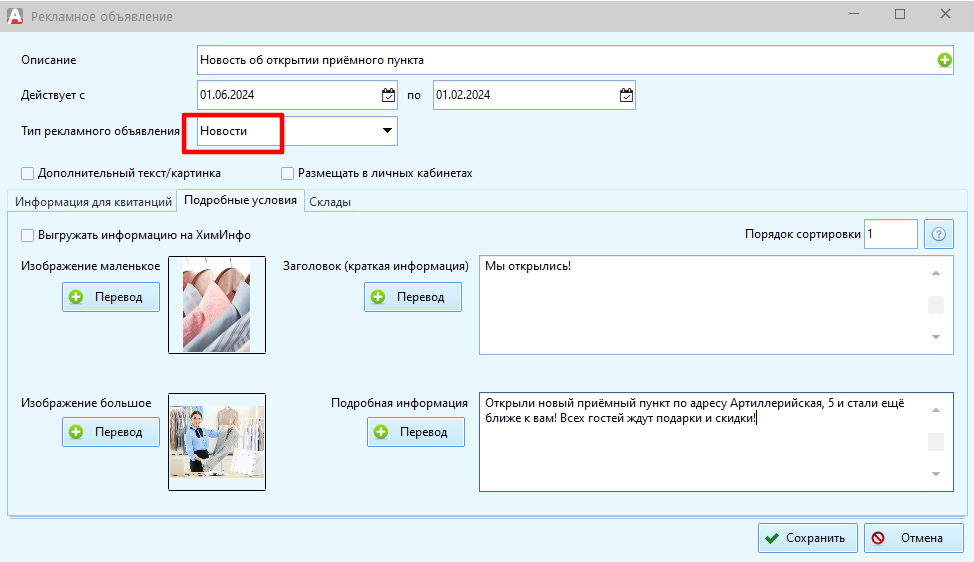Click the Порядок сортировки input field
Viewport: 974px width, 562px height.
890,234
